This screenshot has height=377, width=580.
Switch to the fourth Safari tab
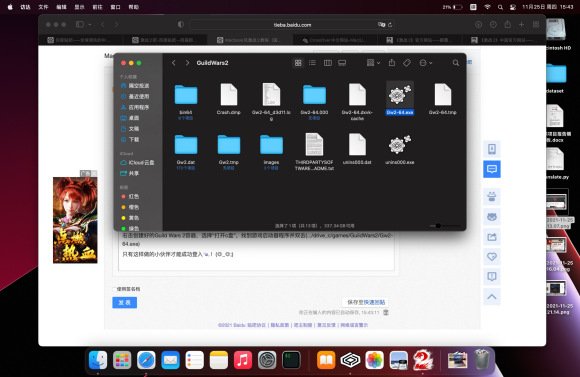click(x=334, y=40)
